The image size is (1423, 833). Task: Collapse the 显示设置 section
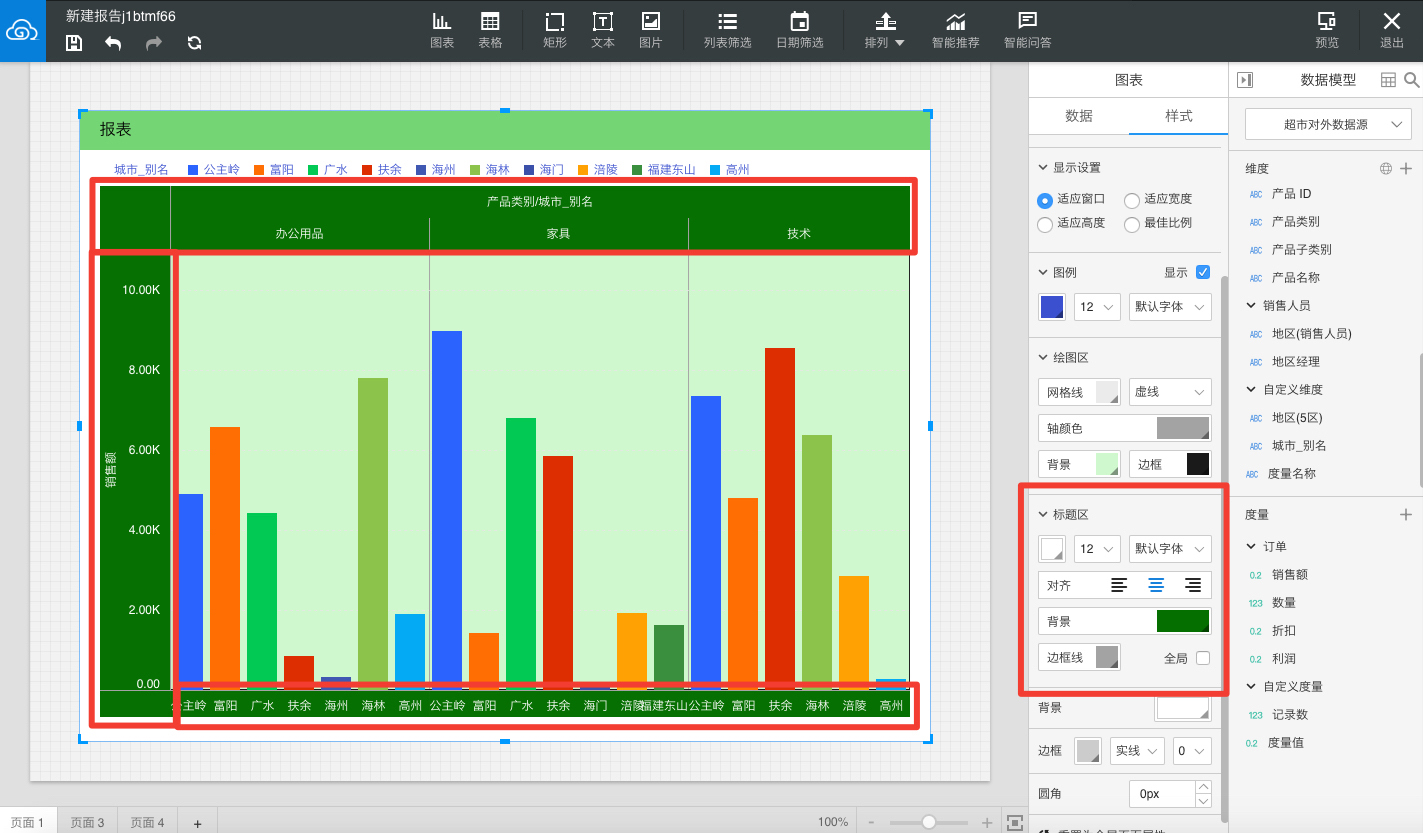point(1043,167)
